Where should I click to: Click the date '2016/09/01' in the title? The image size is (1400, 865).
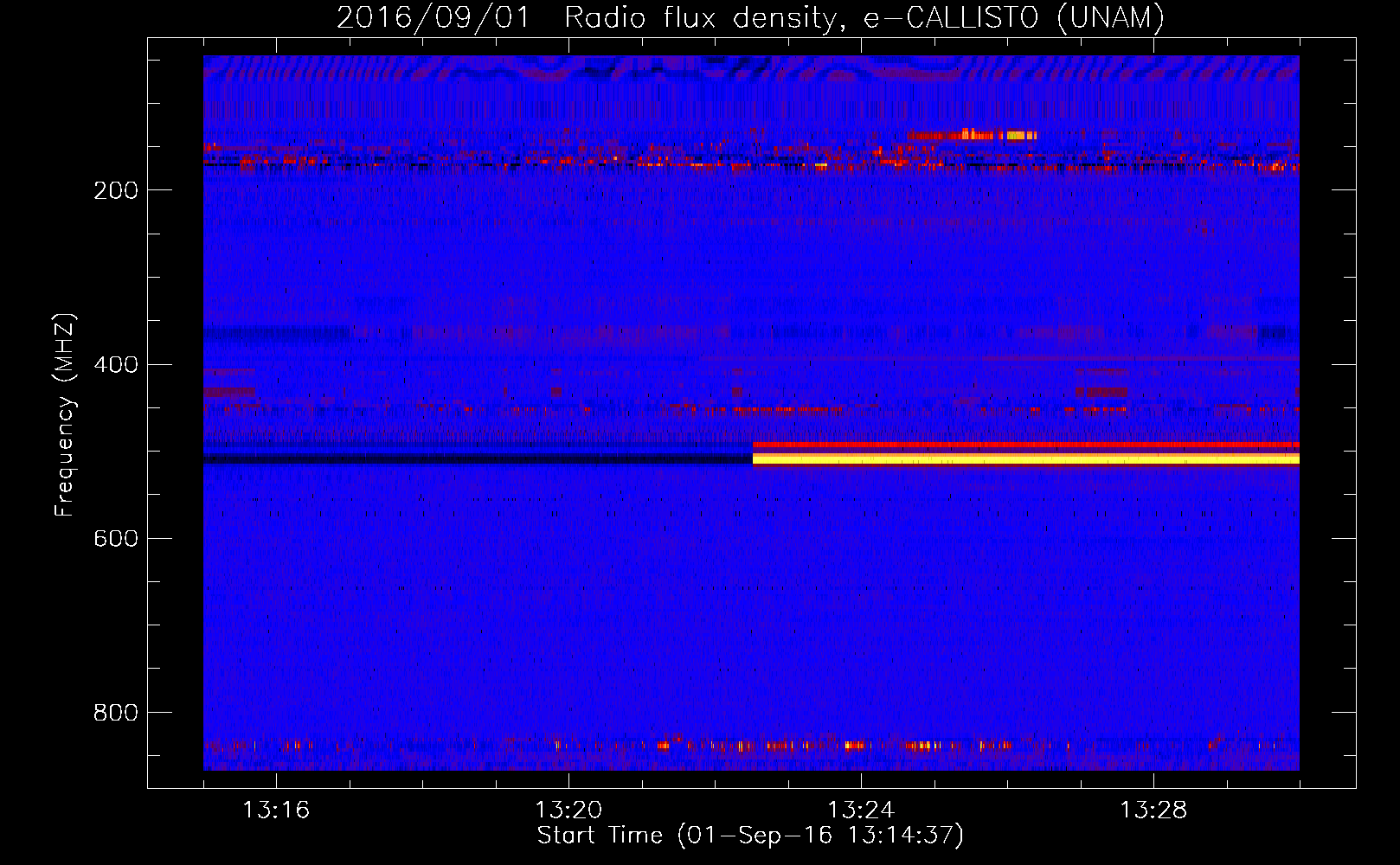[433, 16]
